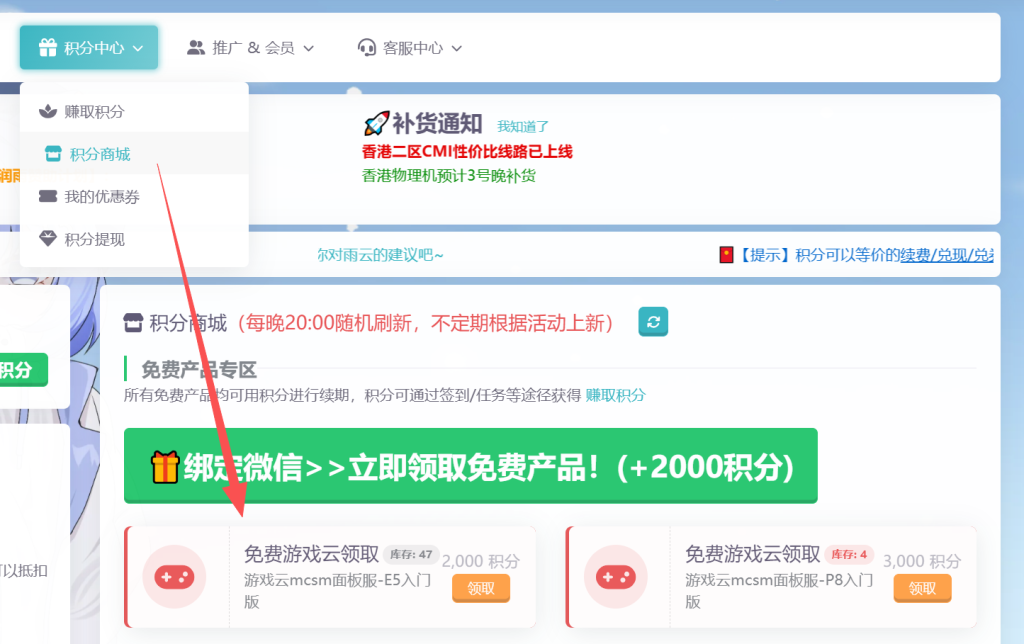Click the 领取 button on the 2,000 积分 card

481,589
